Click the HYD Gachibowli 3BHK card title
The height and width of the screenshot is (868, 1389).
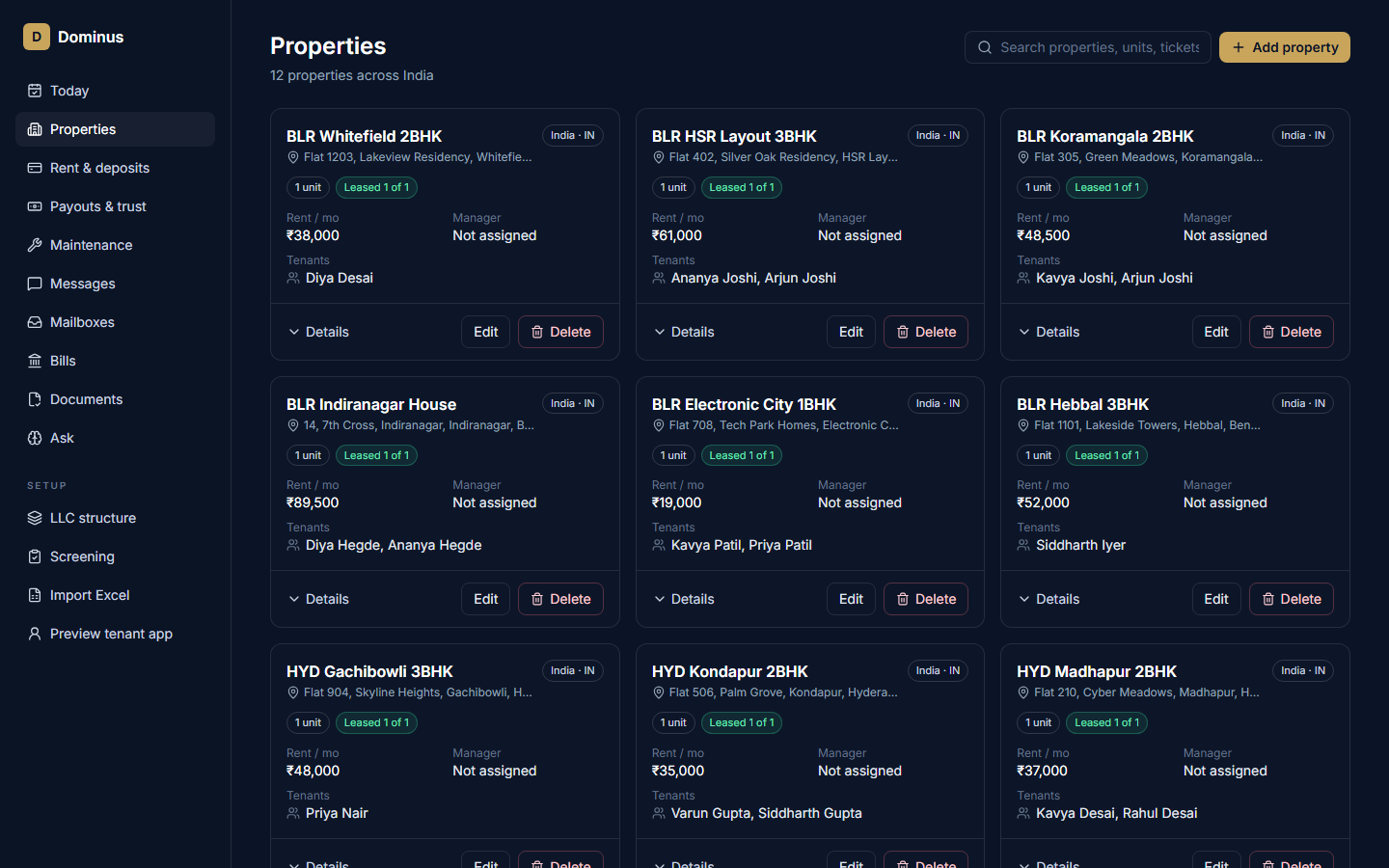[369, 671]
